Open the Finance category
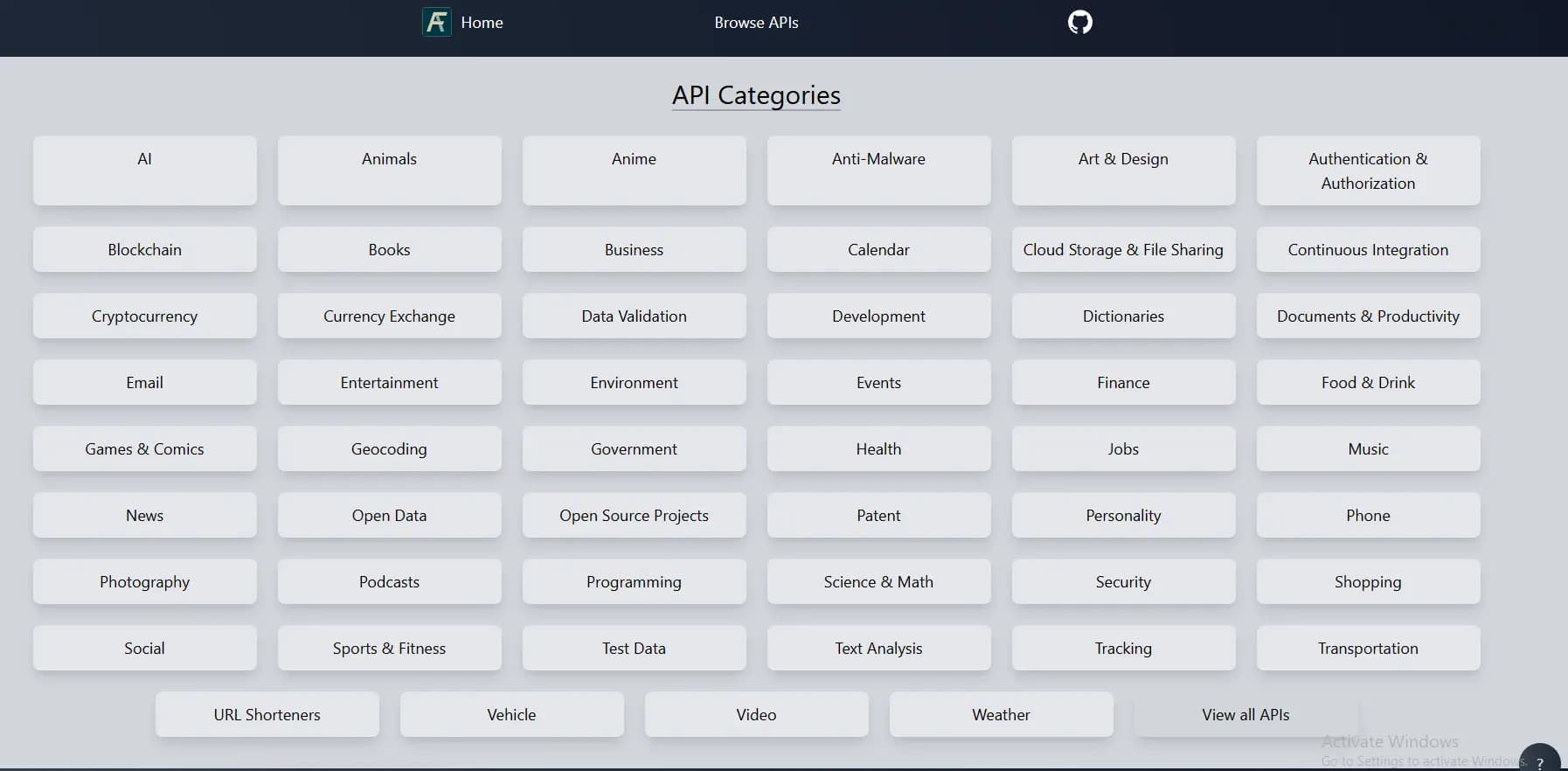The image size is (1568, 771). point(1124,382)
